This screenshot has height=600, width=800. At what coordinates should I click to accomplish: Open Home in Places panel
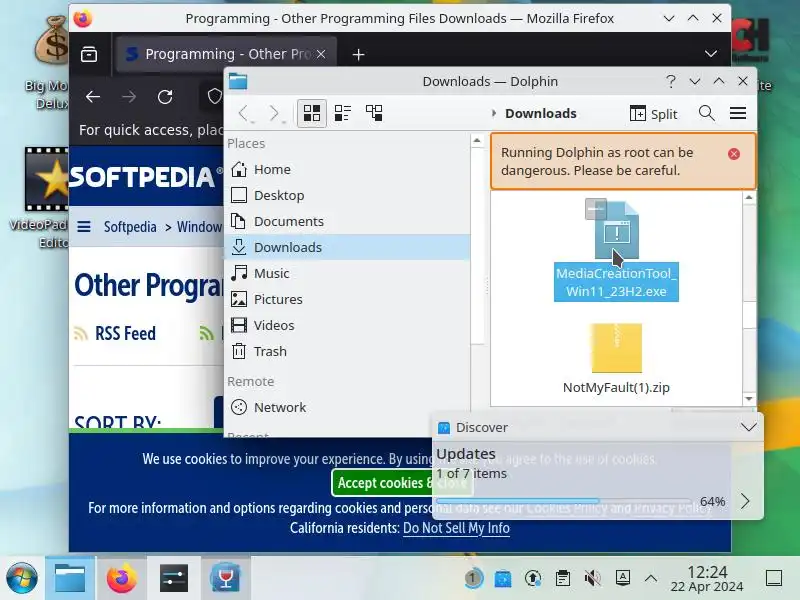point(347,169)
